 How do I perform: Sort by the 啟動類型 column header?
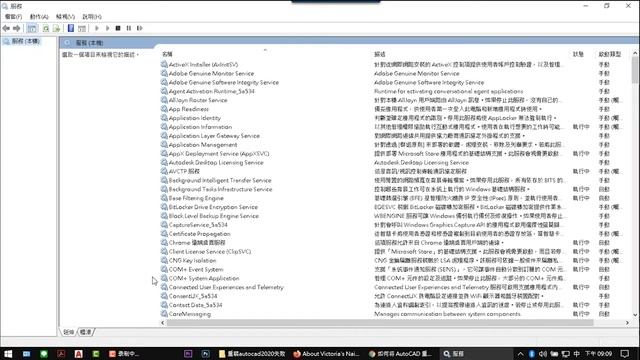(x=610, y=54)
